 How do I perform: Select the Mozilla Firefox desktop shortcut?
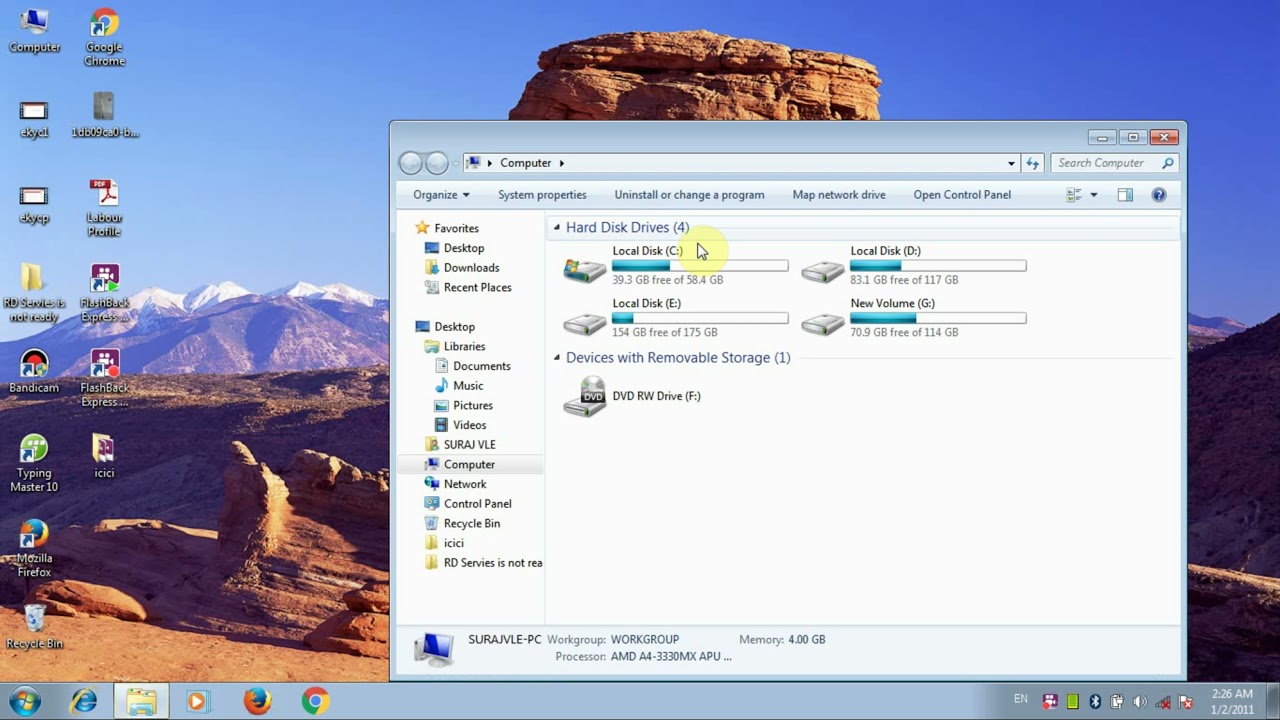click(x=34, y=549)
